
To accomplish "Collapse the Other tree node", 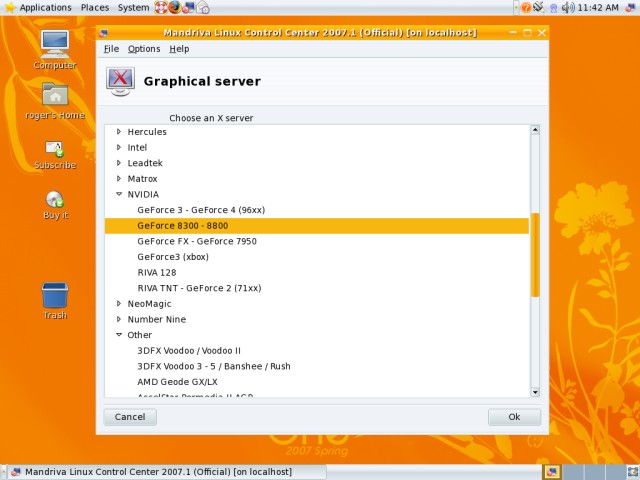I will (119, 334).
